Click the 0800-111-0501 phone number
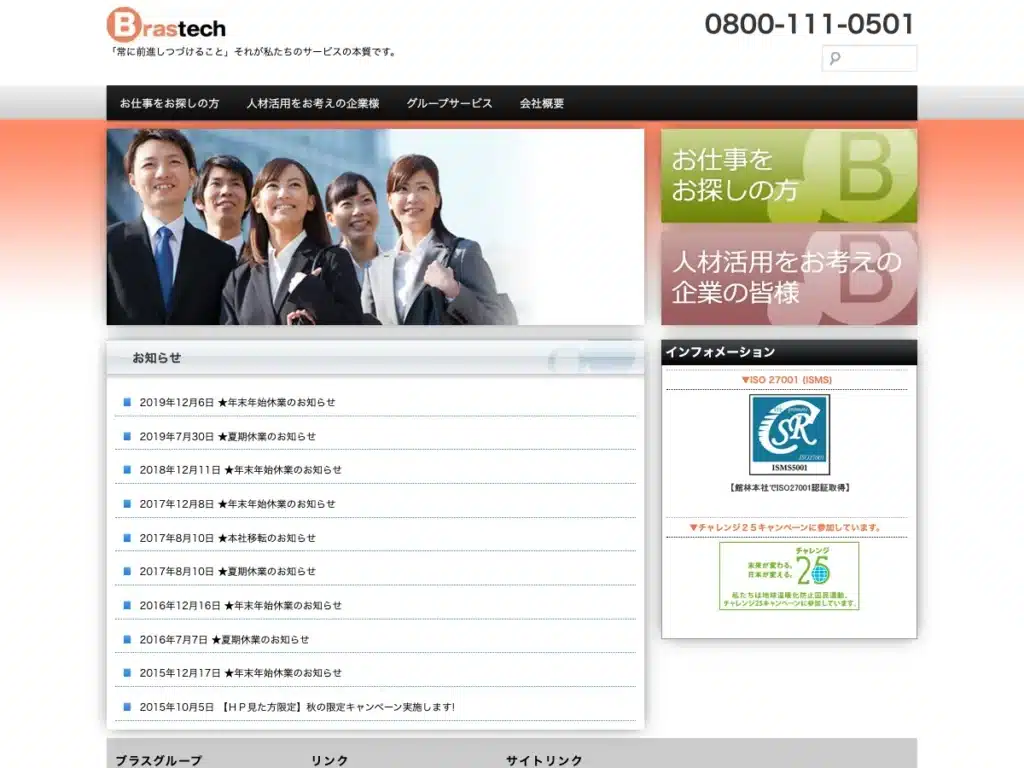Viewport: 1024px width, 768px height. click(809, 24)
